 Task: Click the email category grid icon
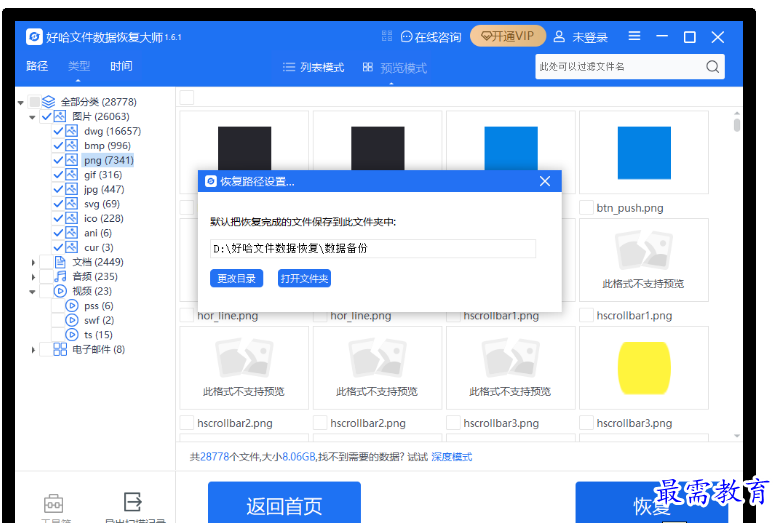(60, 349)
